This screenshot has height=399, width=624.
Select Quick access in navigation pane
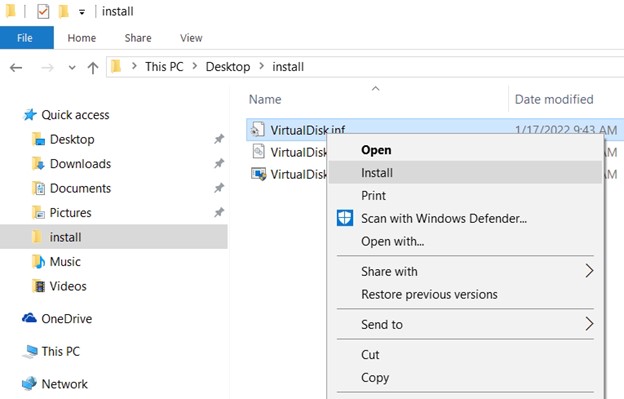click(x=75, y=115)
